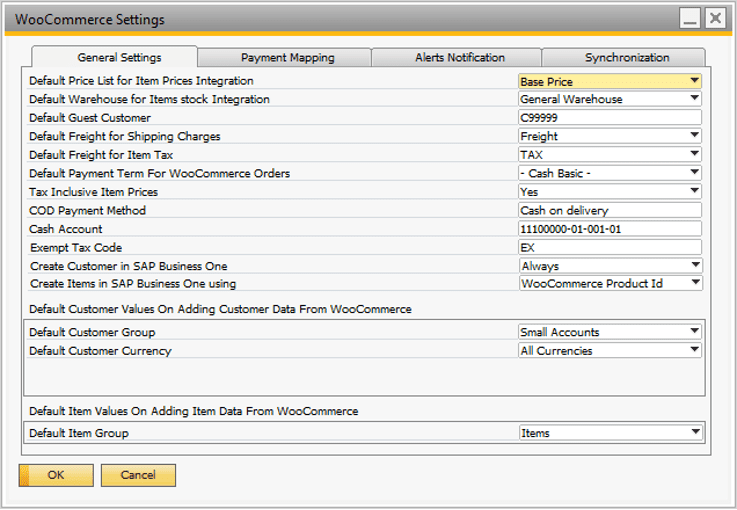Viewport: 737px width, 510px height.
Task: Open Tax Inclusive Item Prices dropdown
Action: 610,192
